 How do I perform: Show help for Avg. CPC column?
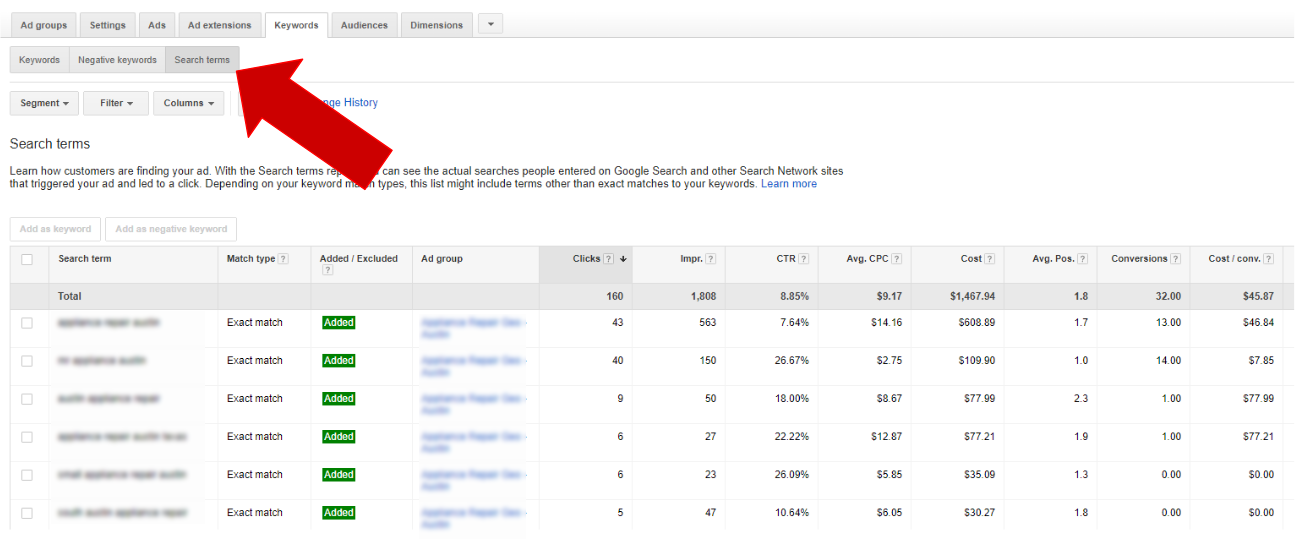(897, 259)
